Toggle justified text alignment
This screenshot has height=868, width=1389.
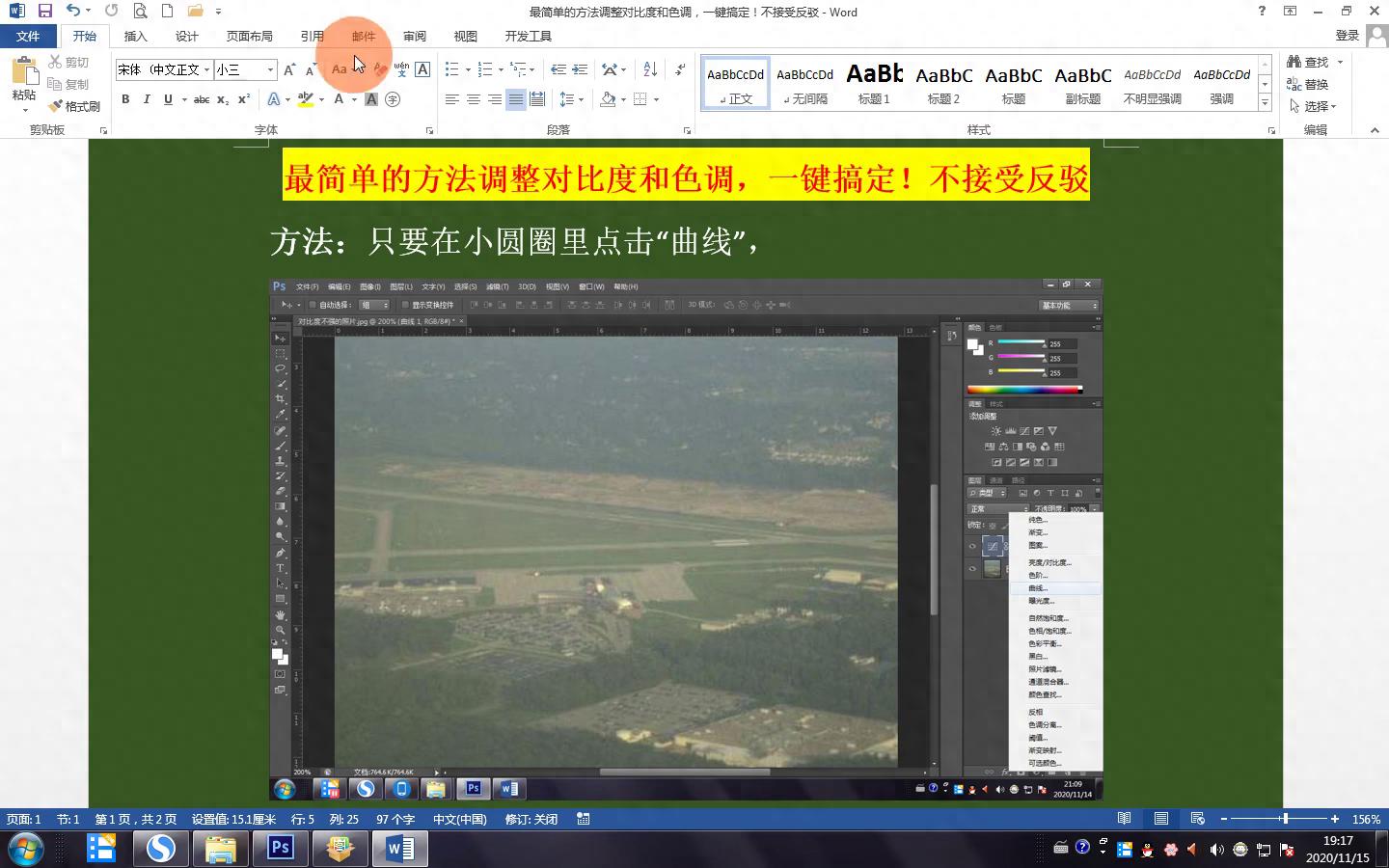click(516, 99)
